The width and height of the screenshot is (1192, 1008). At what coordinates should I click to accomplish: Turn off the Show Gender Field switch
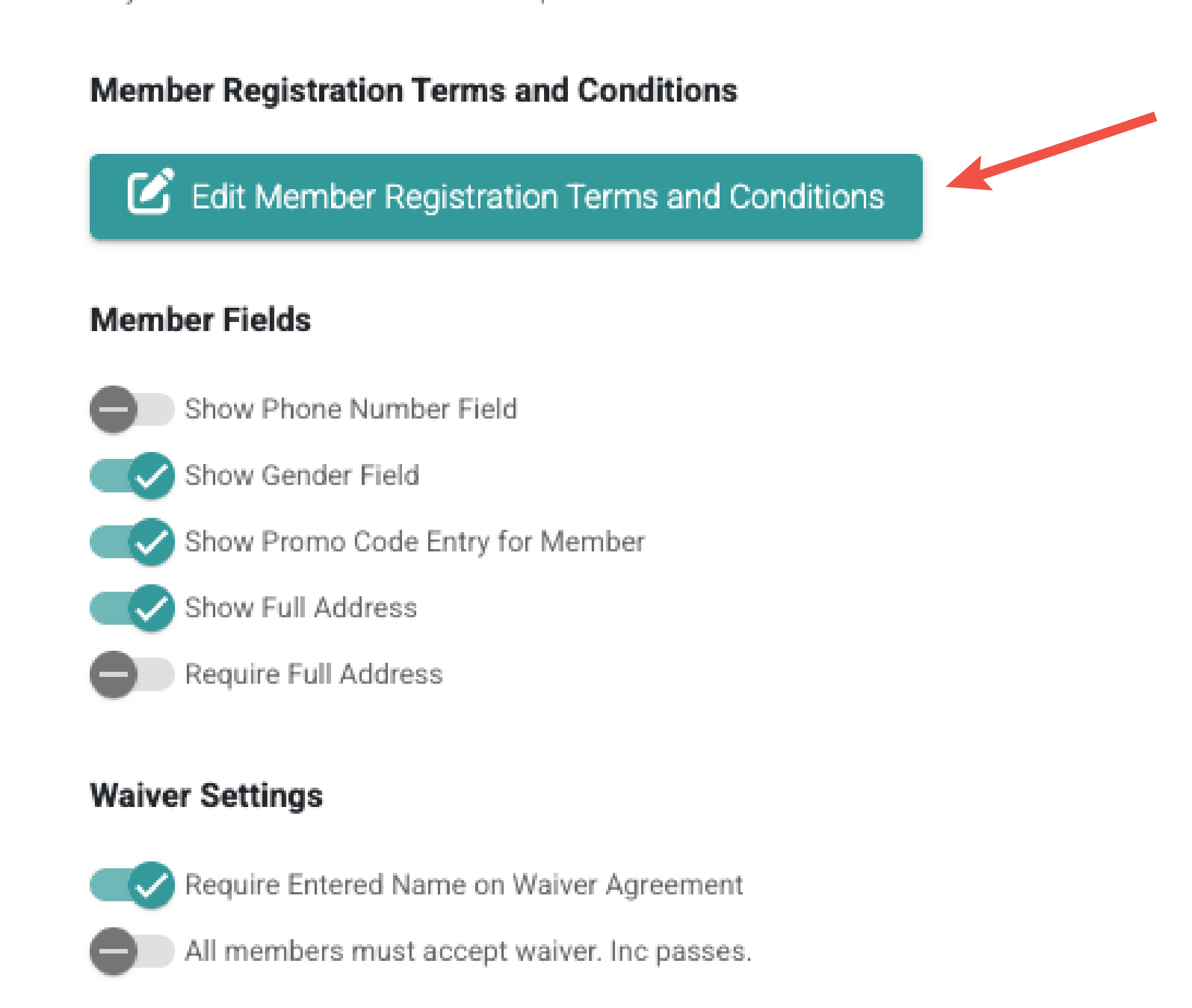(x=132, y=475)
